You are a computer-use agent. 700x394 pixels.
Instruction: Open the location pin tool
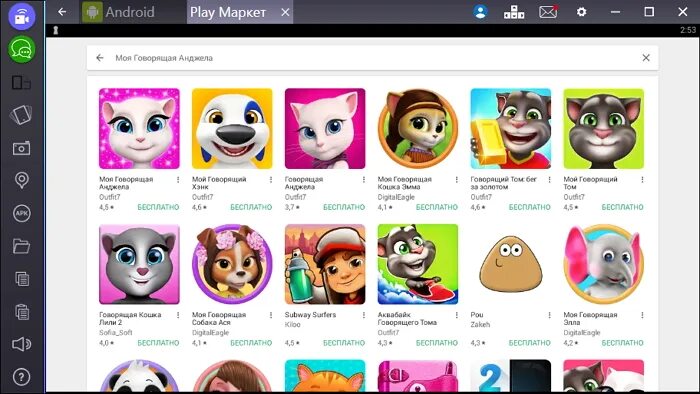coord(21,180)
